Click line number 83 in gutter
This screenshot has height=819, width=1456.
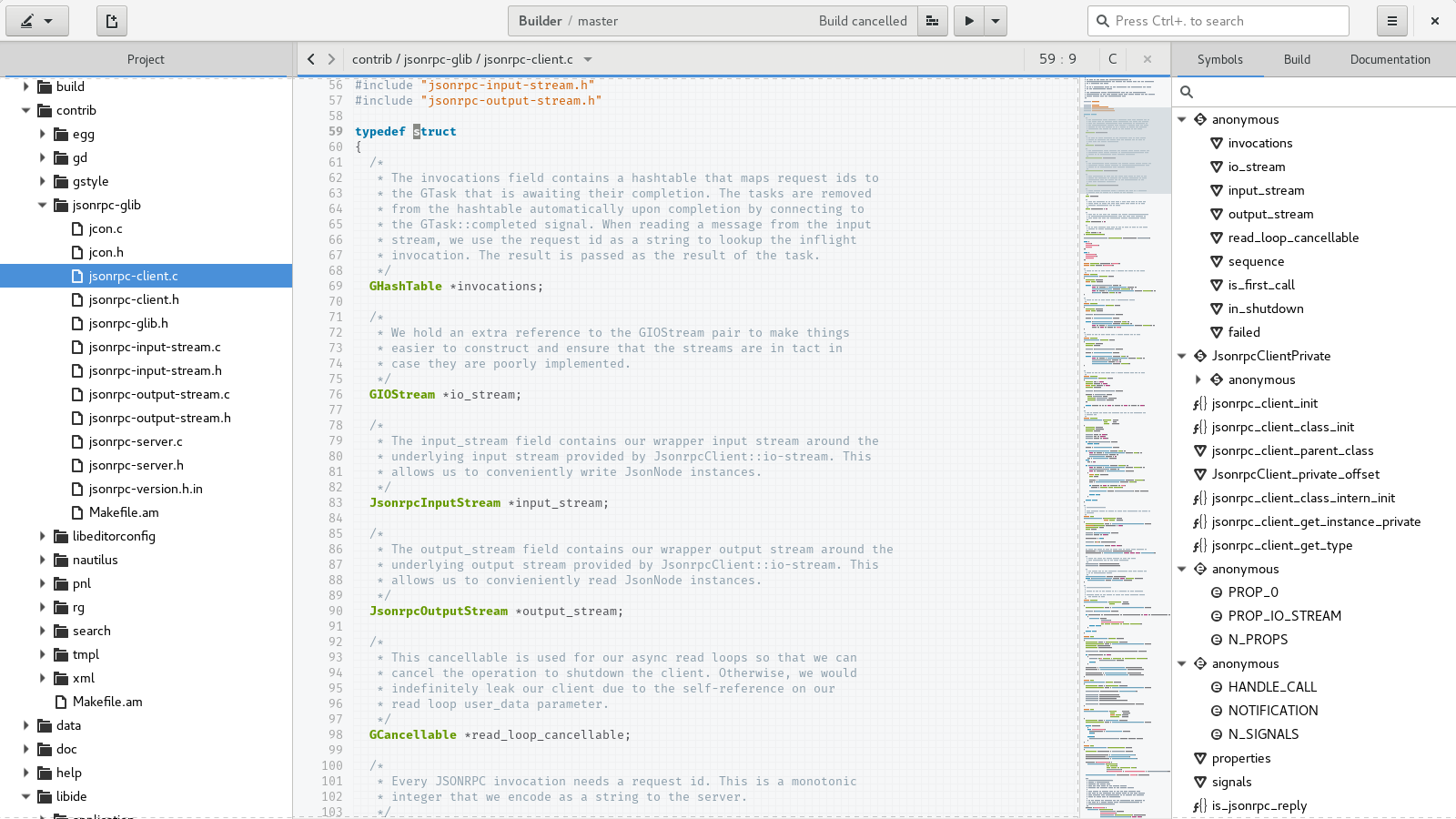pos(336,502)
